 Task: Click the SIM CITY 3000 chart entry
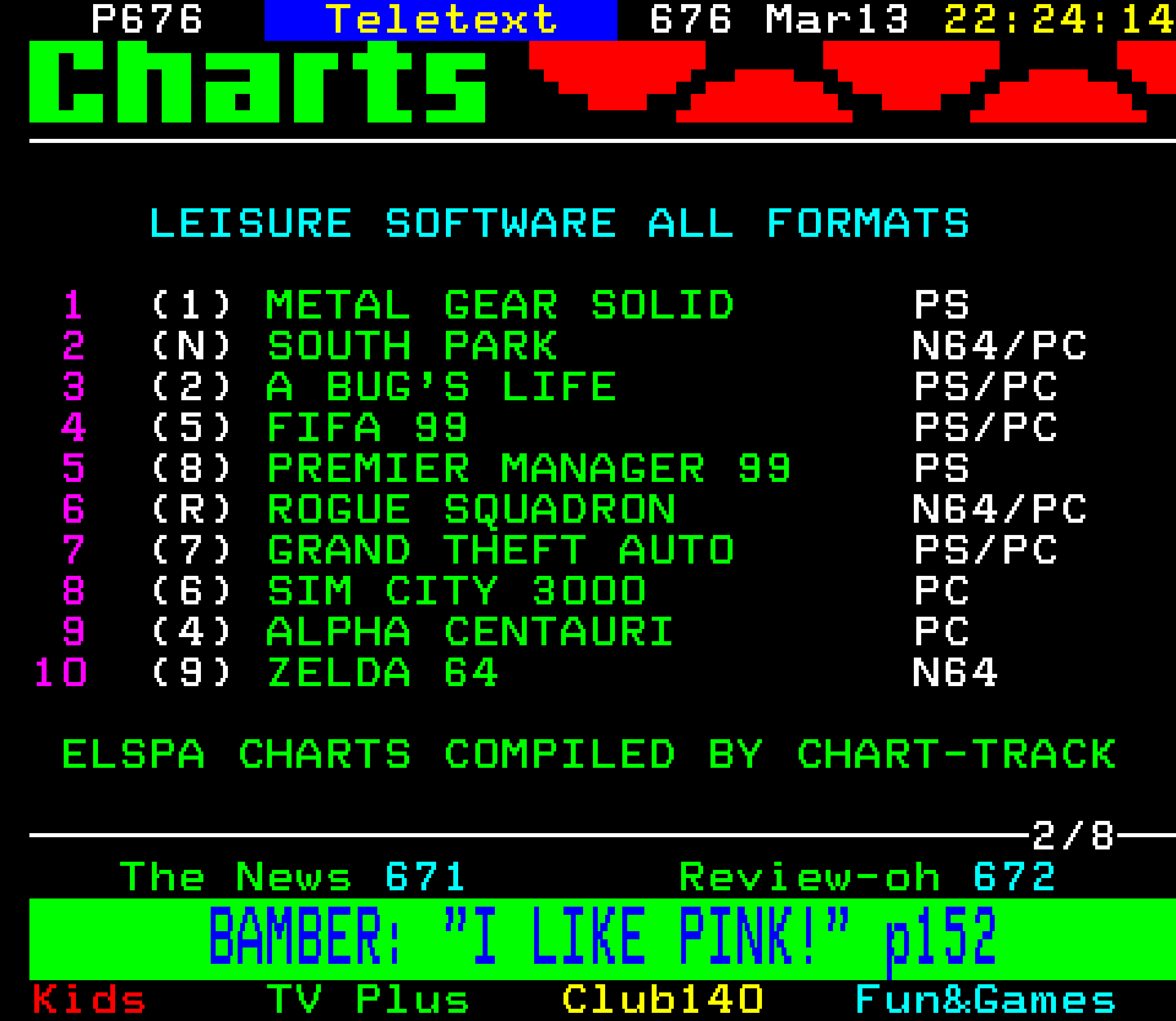457,590
